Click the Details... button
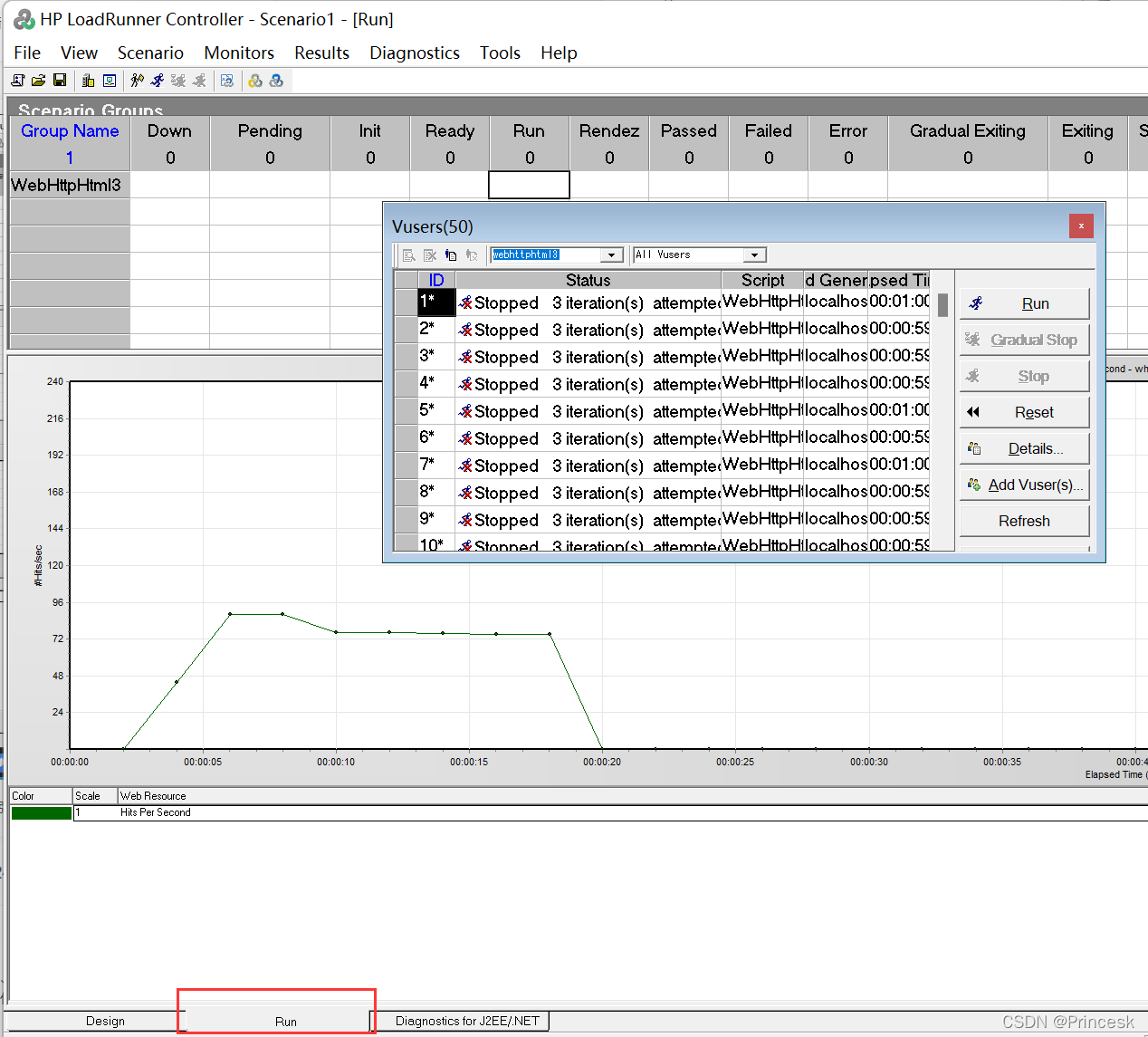Screen dimensions: 1148x1037 pos(1024,448)
